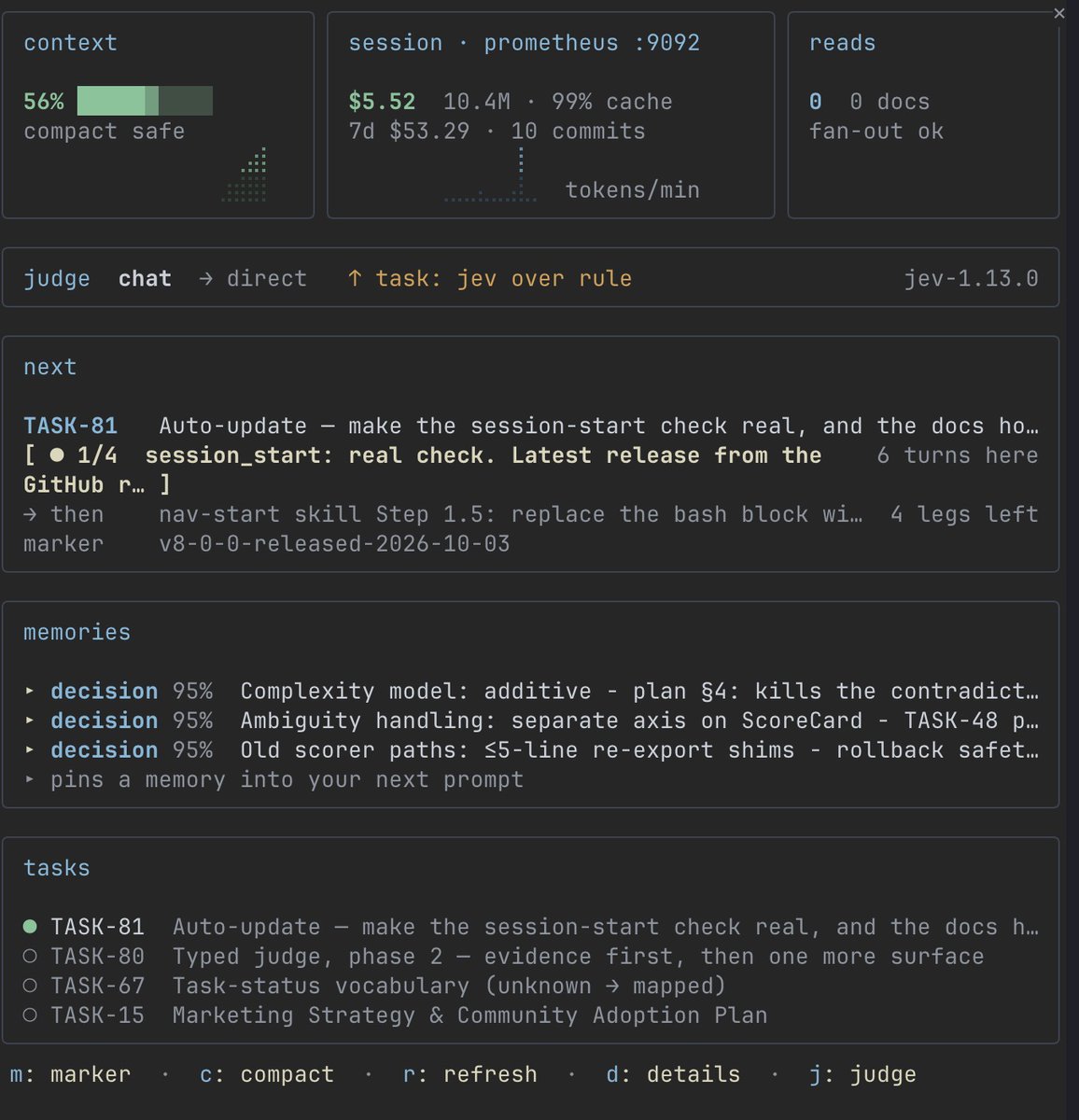
Task: Select the TASK-15 status circle
Action: click(x=30, y=1015)
